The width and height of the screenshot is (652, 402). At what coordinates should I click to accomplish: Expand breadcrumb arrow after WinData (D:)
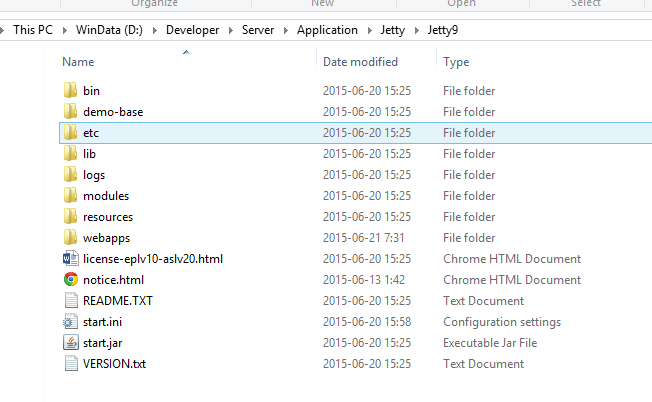[154, 30]
